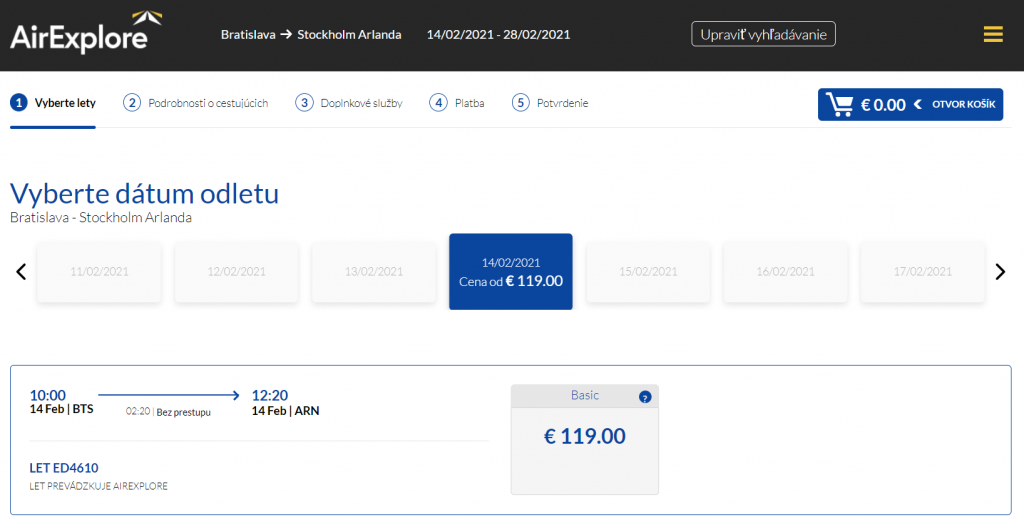Viewport: 1024px width, 522px height.
Task: Click the AirExplore logo
Action: (79, 33)
